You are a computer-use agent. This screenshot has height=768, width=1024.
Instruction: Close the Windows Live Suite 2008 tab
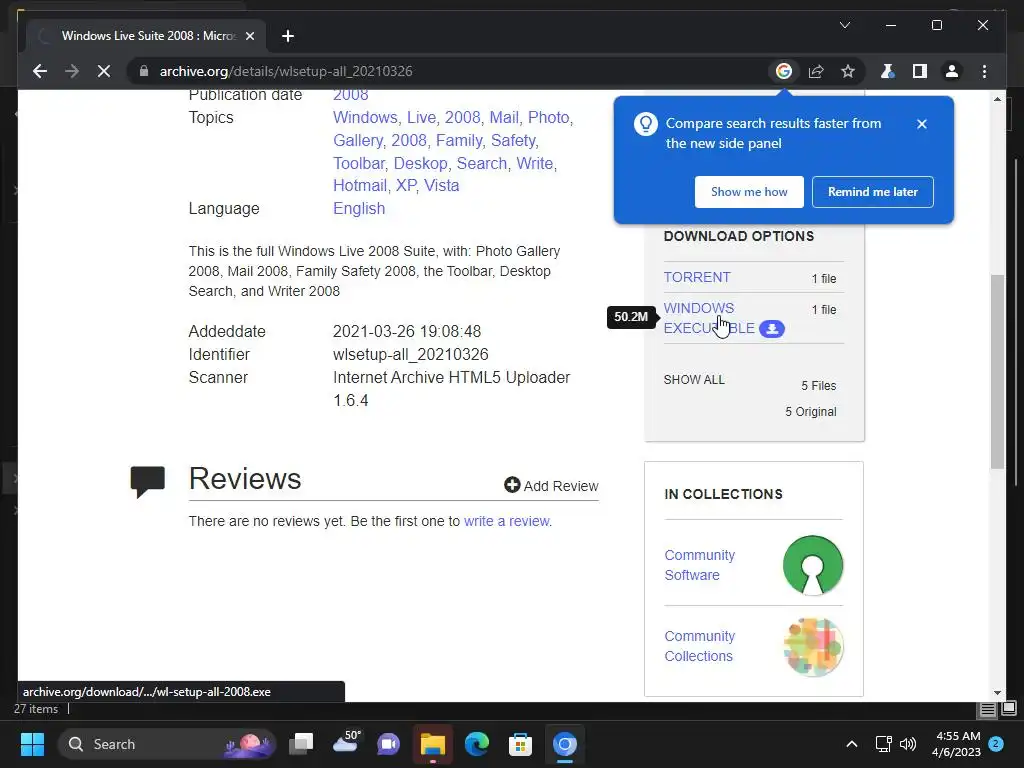tap(249, 36)
